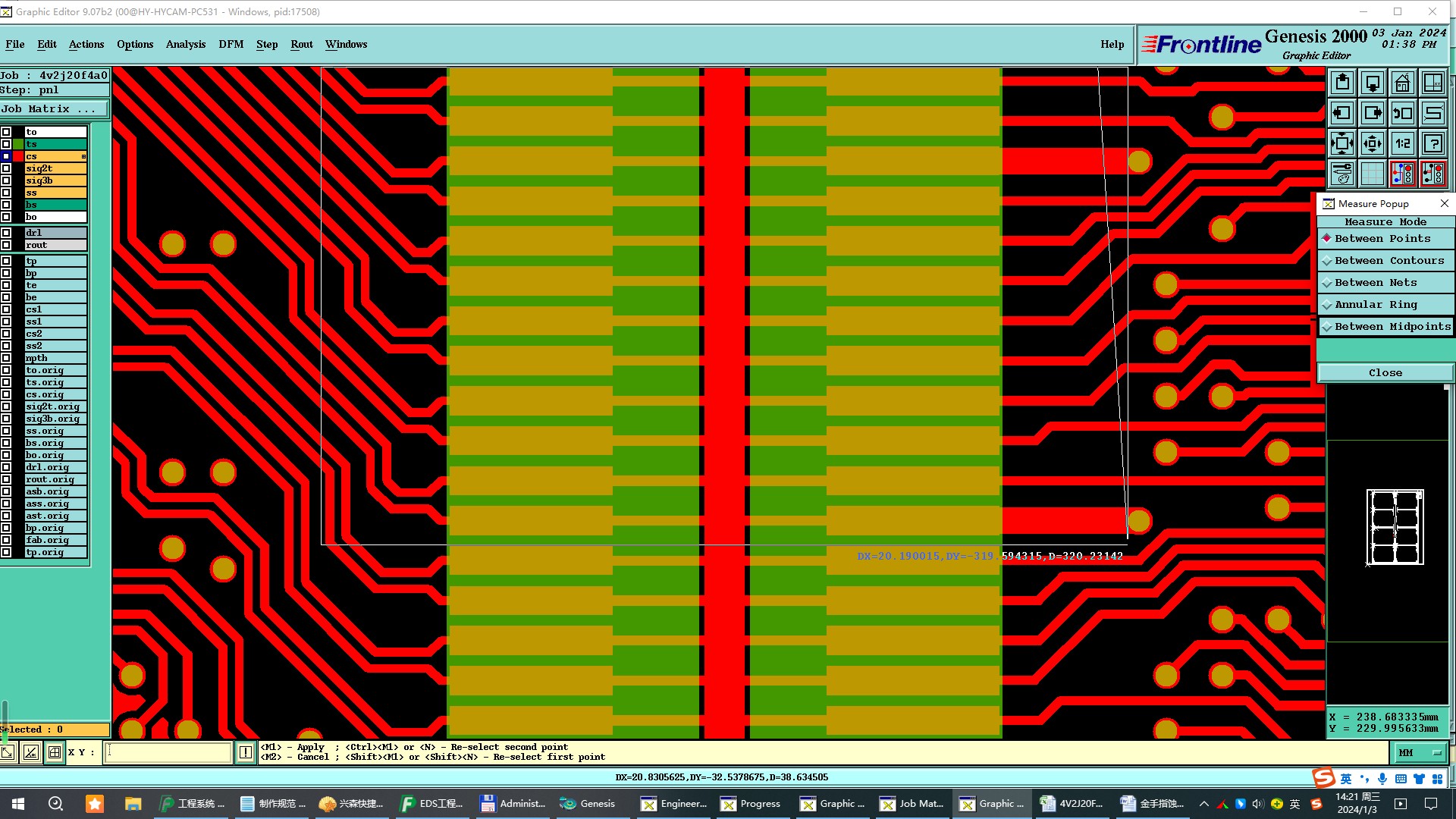Open the DFM menu
The image size is (1456, 819).
point(231,44)
